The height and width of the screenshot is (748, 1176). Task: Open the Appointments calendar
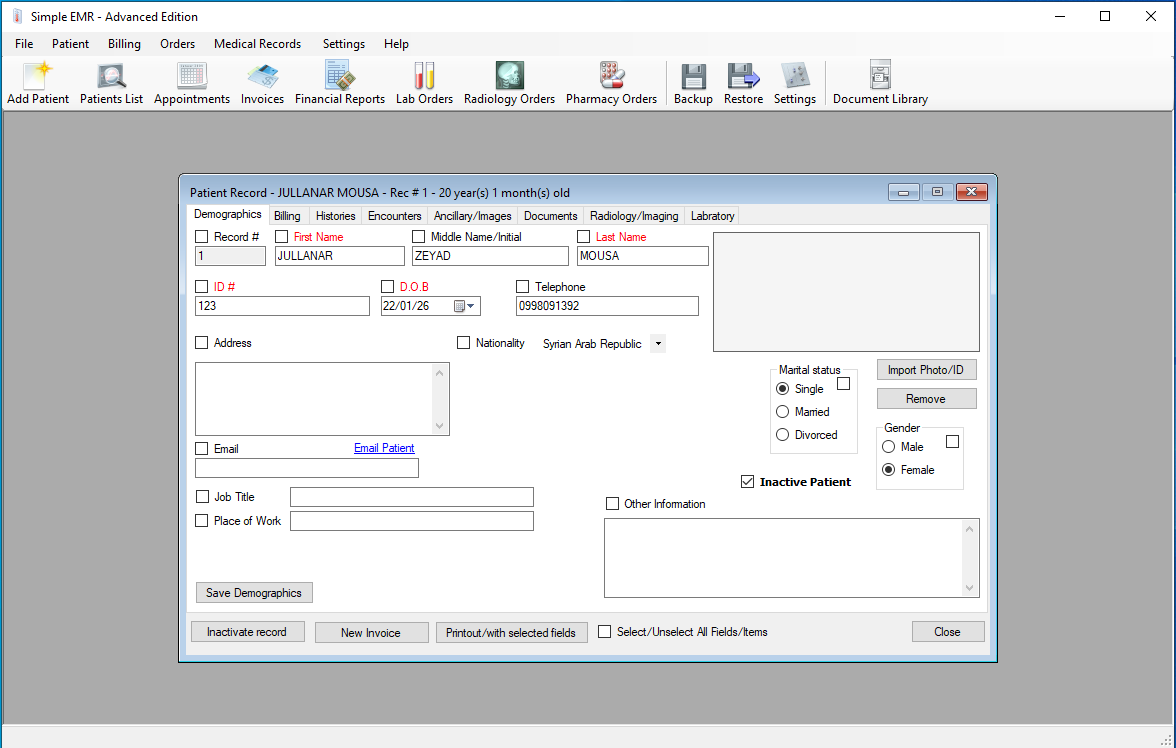[191, 82]
